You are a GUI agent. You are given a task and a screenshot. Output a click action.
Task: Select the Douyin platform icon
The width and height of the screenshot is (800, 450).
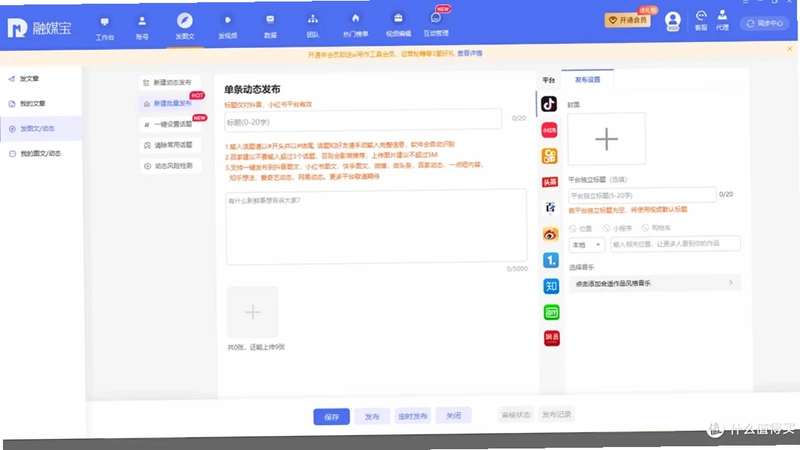[549, 104]
